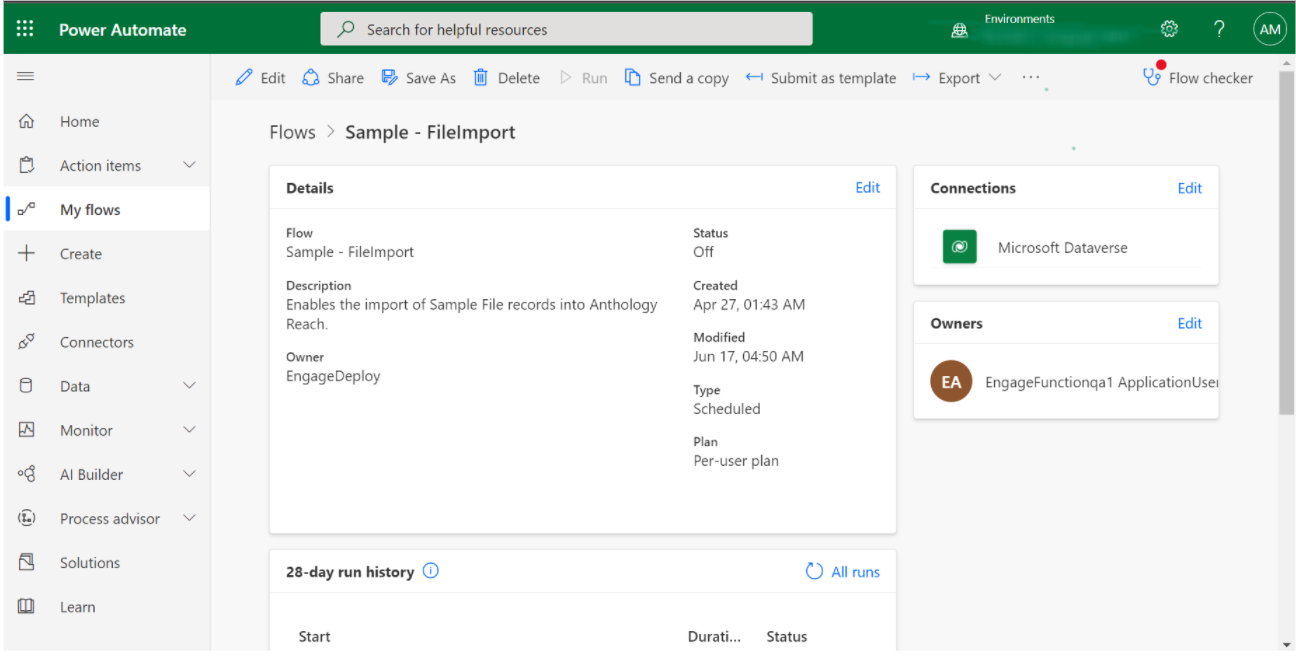Viewport: 1296px width, 660px height.
Task: Click the run history Status column header
Action: (787, 636)
